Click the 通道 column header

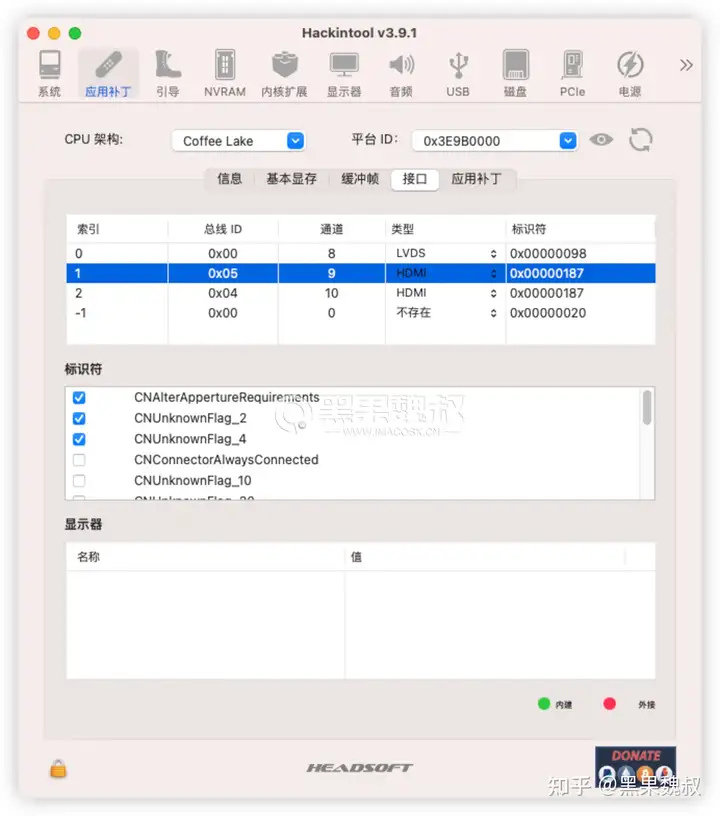tap(331, 229)
